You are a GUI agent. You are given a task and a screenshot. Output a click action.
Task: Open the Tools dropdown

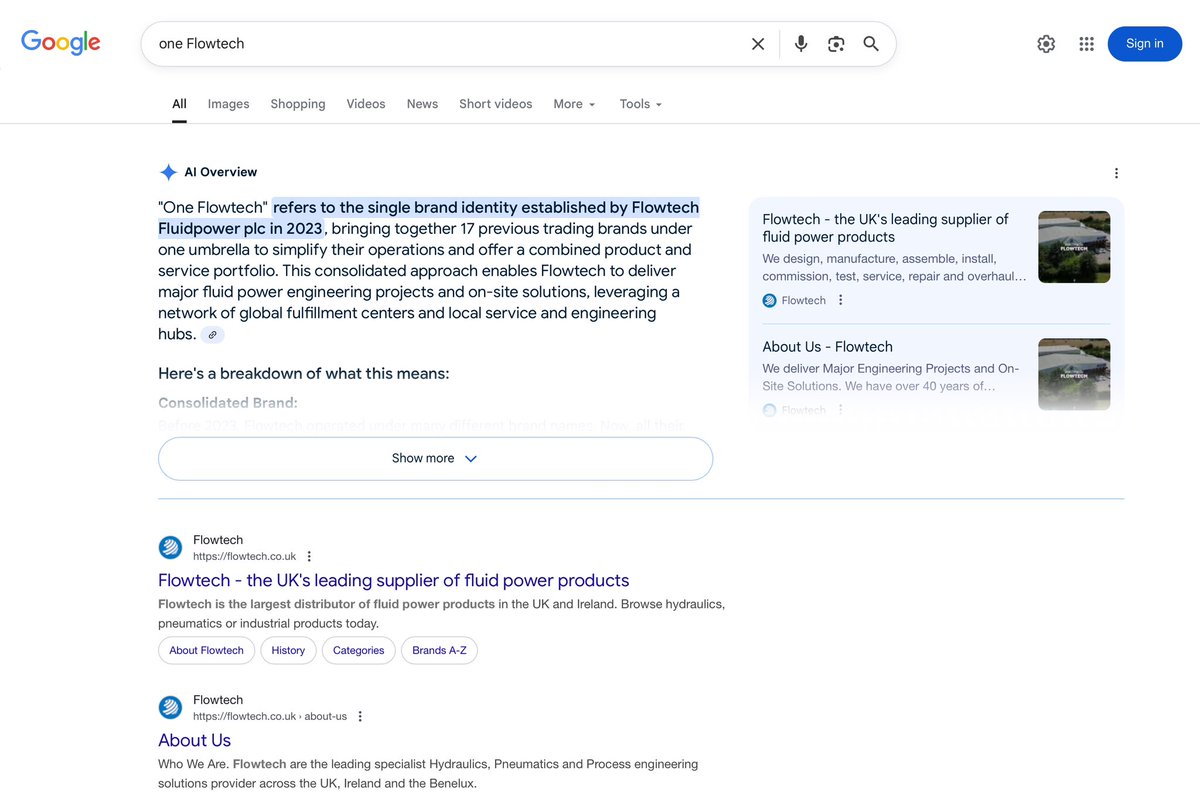point(641,104)
